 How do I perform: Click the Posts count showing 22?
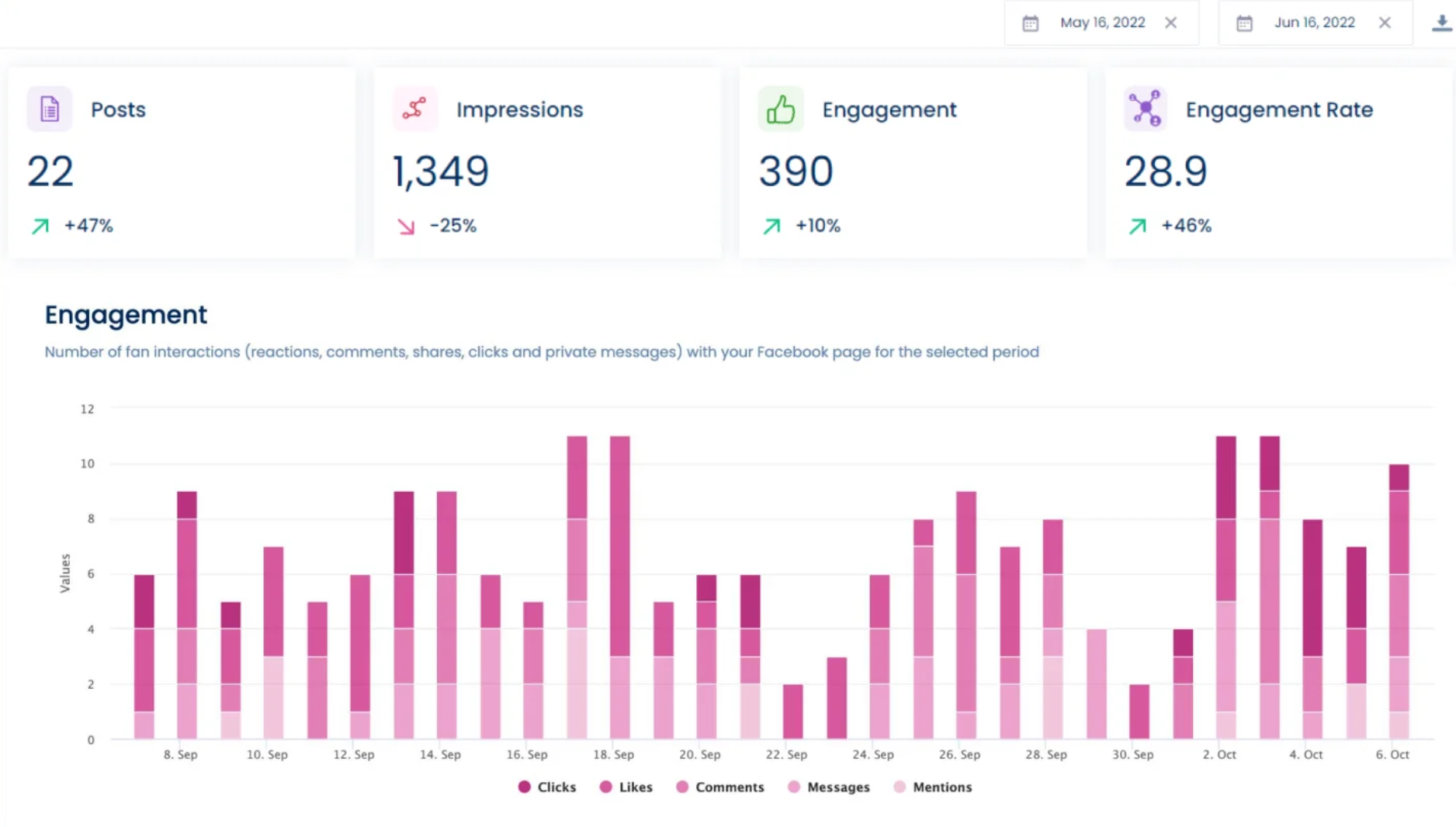coord(50,171)
